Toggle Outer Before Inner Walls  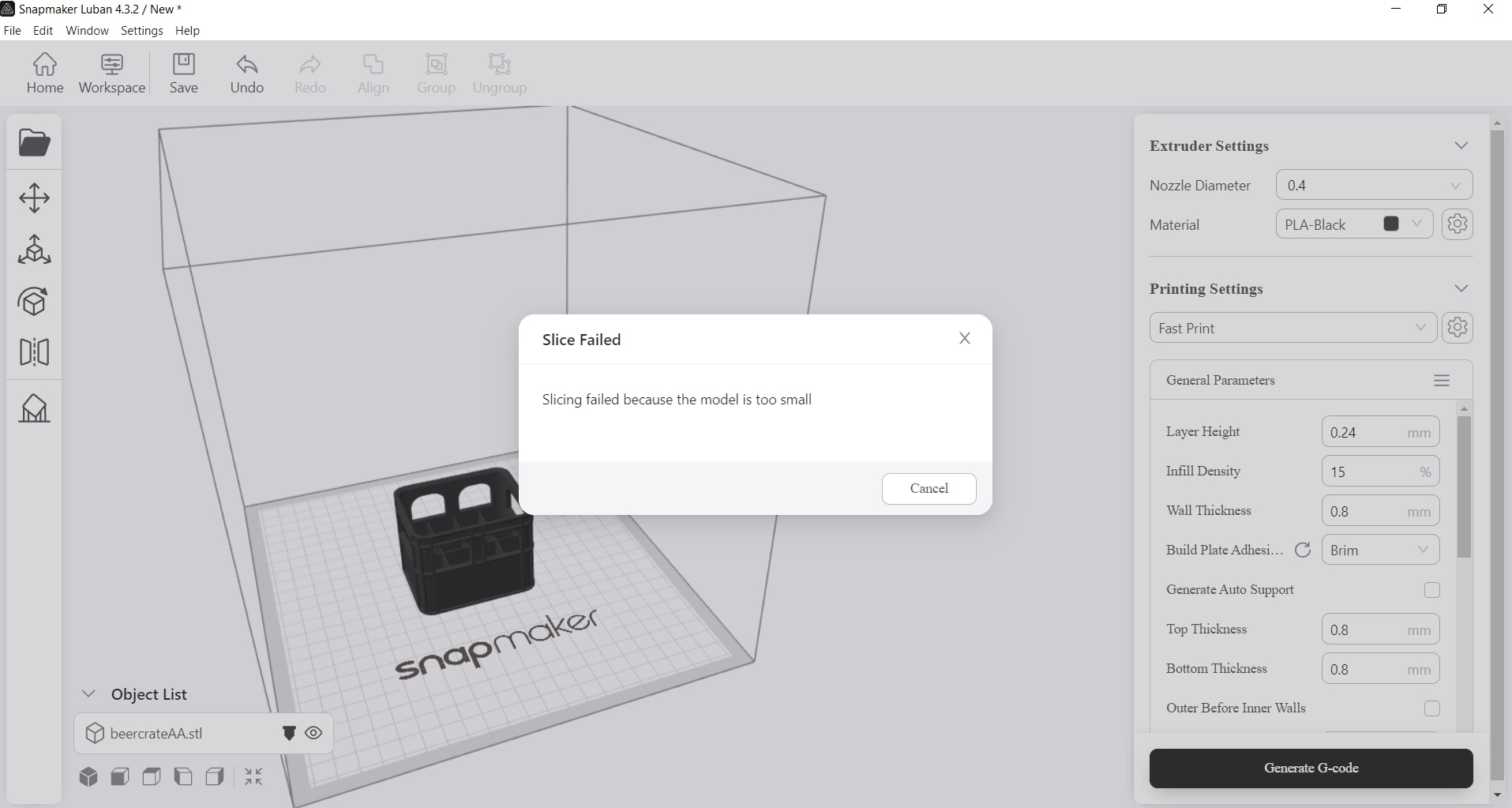click(x=1431, y=708)
